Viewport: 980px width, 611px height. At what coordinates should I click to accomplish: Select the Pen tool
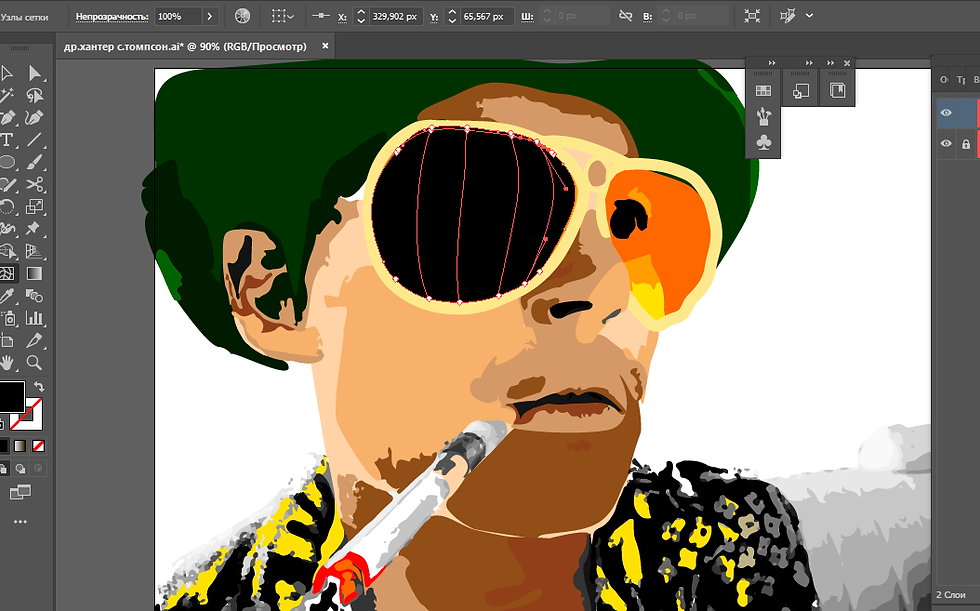[6, 117]
